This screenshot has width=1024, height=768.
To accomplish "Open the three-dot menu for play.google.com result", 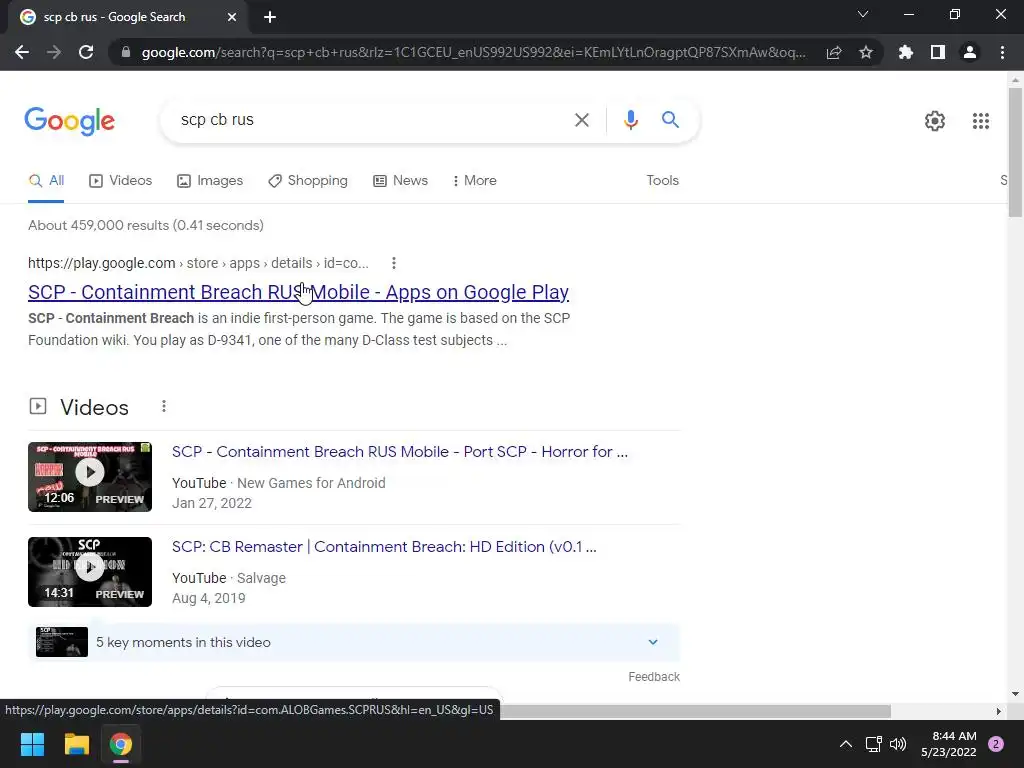I will [x=393, y=263].
